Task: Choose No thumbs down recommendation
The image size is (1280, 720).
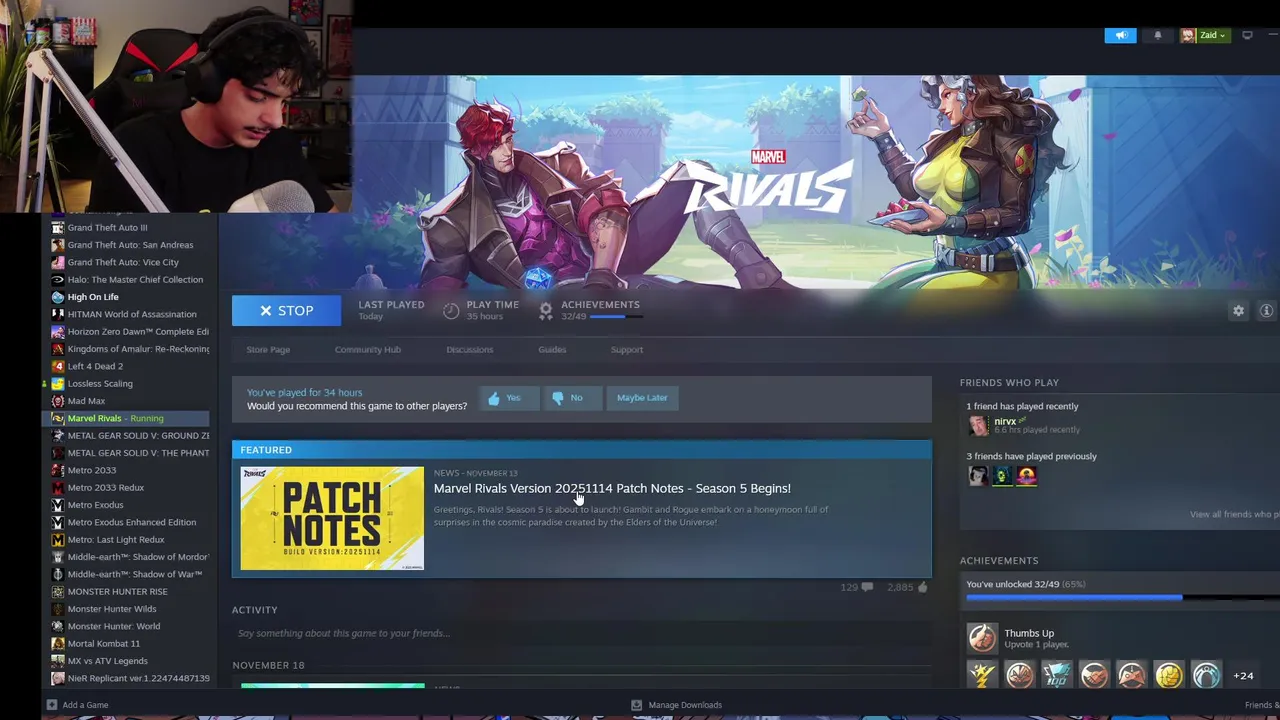Action: click(570, 398)
